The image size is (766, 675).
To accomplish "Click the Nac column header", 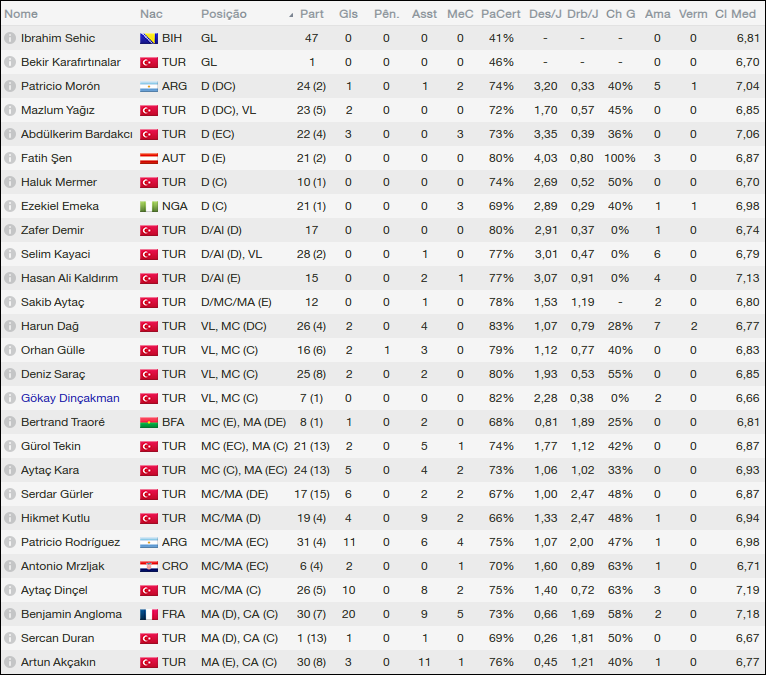I will point(151,14).
